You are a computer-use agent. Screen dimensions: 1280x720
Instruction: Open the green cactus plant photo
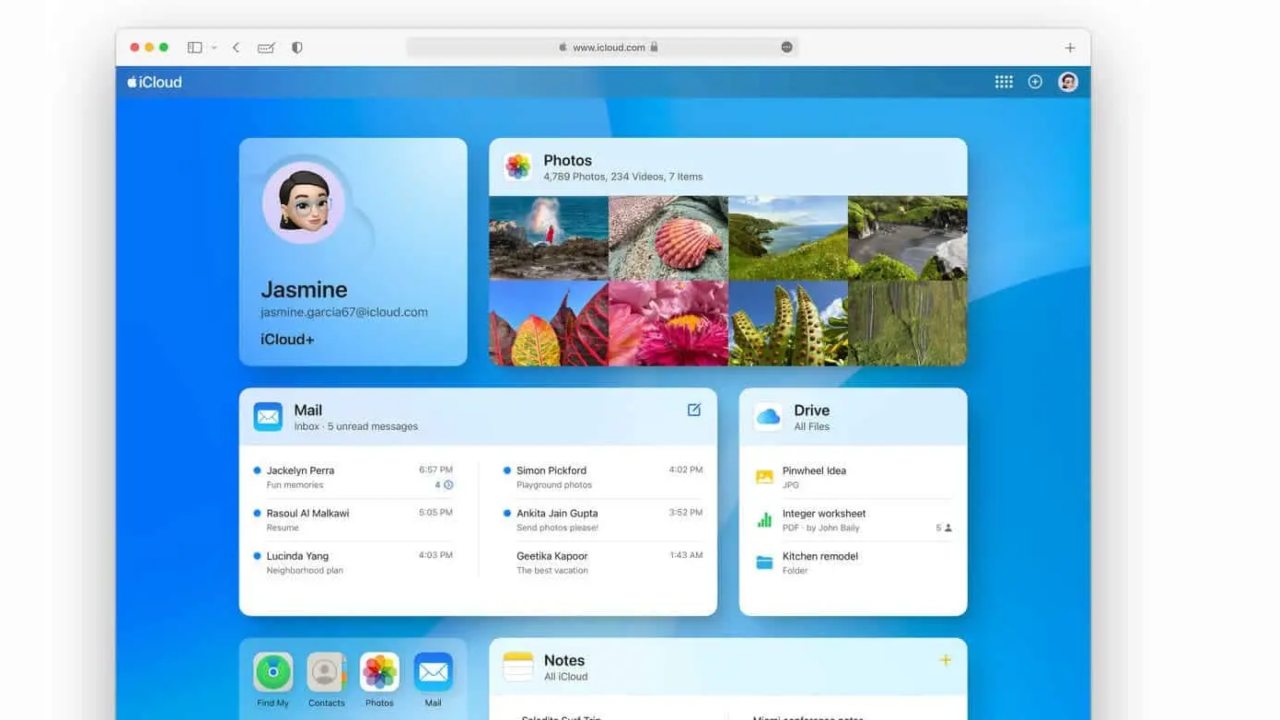[x=788, y=322]
